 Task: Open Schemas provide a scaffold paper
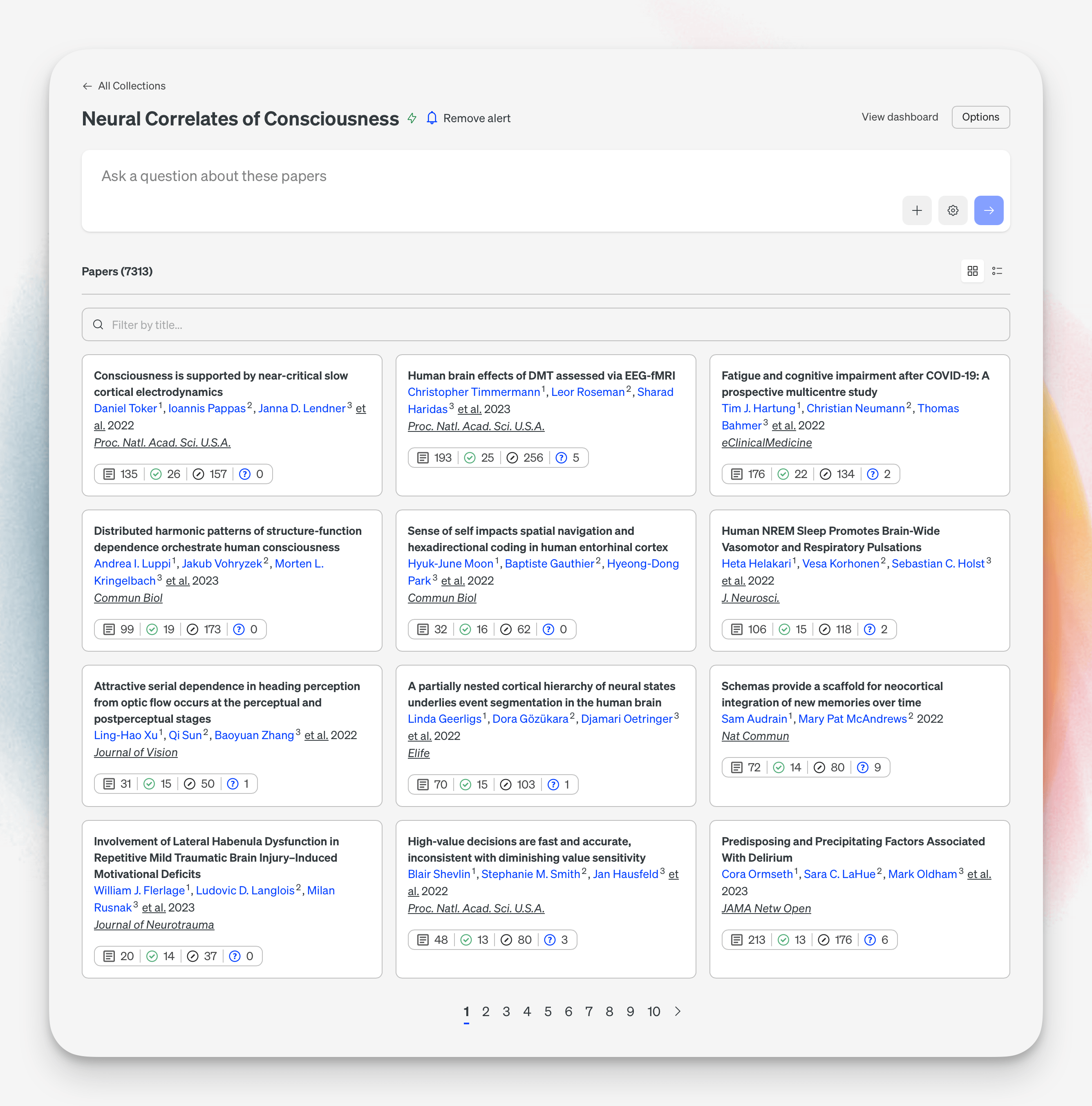pos(832,695)
